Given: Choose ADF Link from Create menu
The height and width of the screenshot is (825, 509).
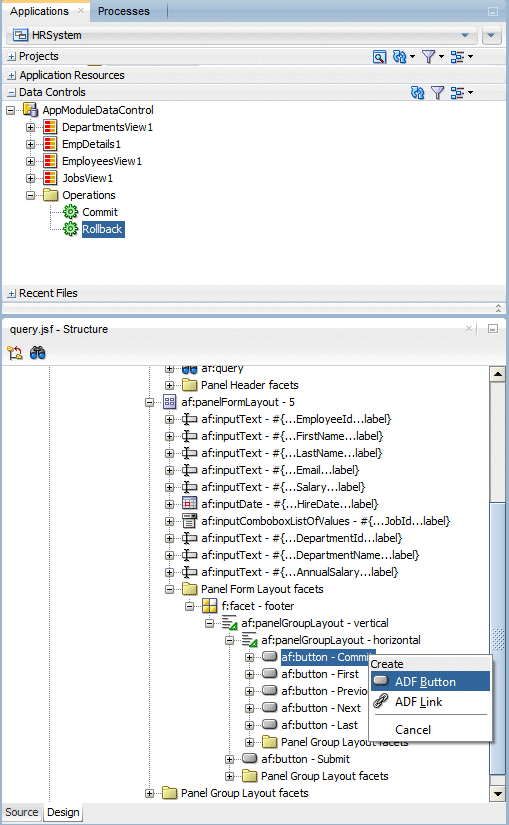Looking at the screenshot, I should pos(431,701).
